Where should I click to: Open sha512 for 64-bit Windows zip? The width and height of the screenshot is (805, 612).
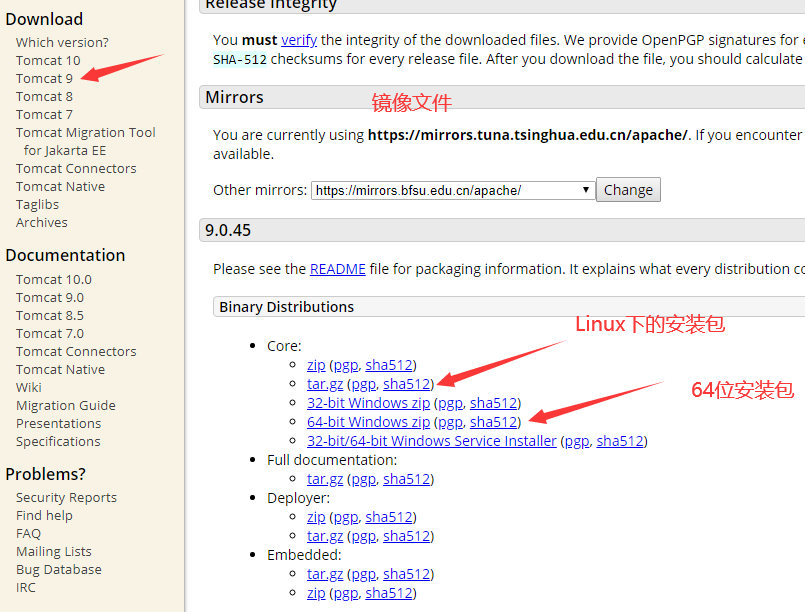coord(493,422)
